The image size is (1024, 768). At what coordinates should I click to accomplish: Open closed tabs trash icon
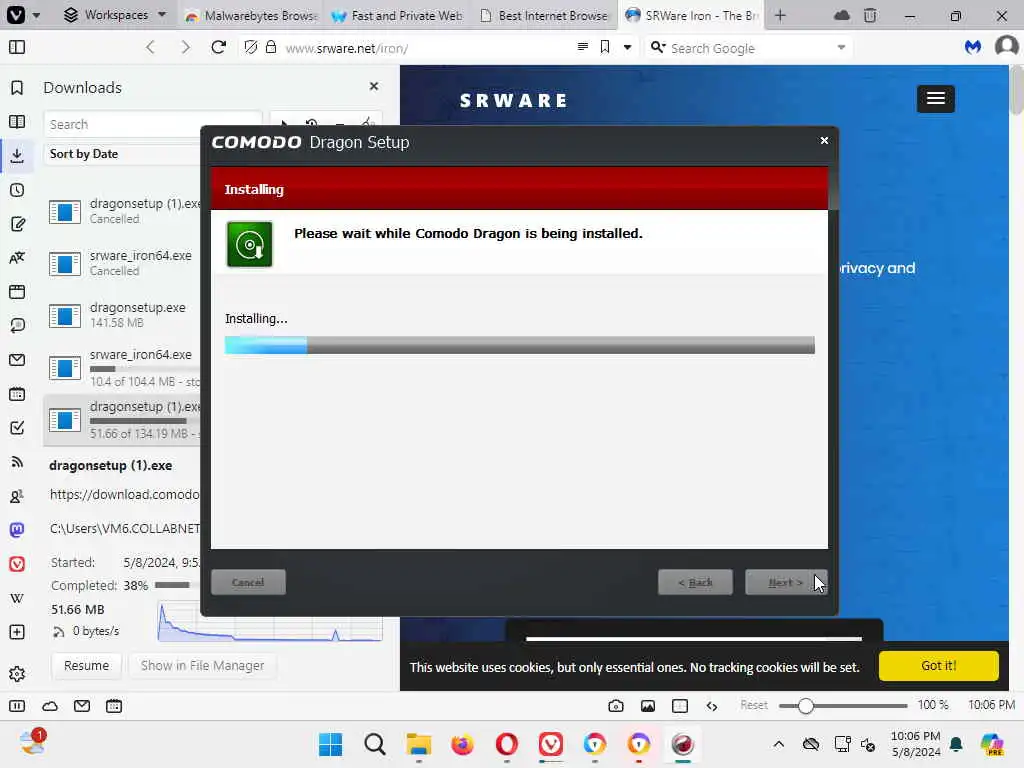870,15
